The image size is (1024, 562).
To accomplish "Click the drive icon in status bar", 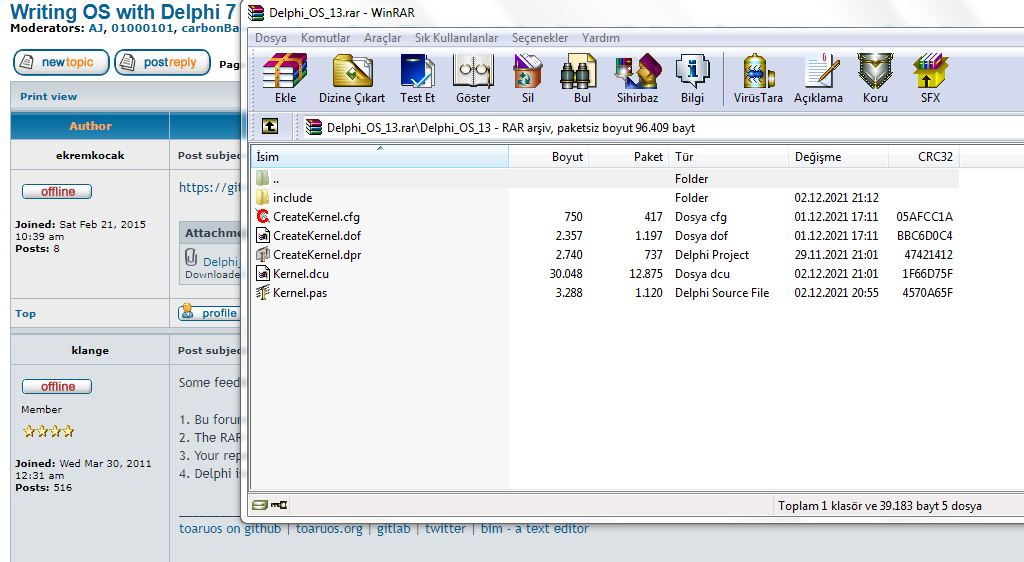I will (x=259, y=505).
